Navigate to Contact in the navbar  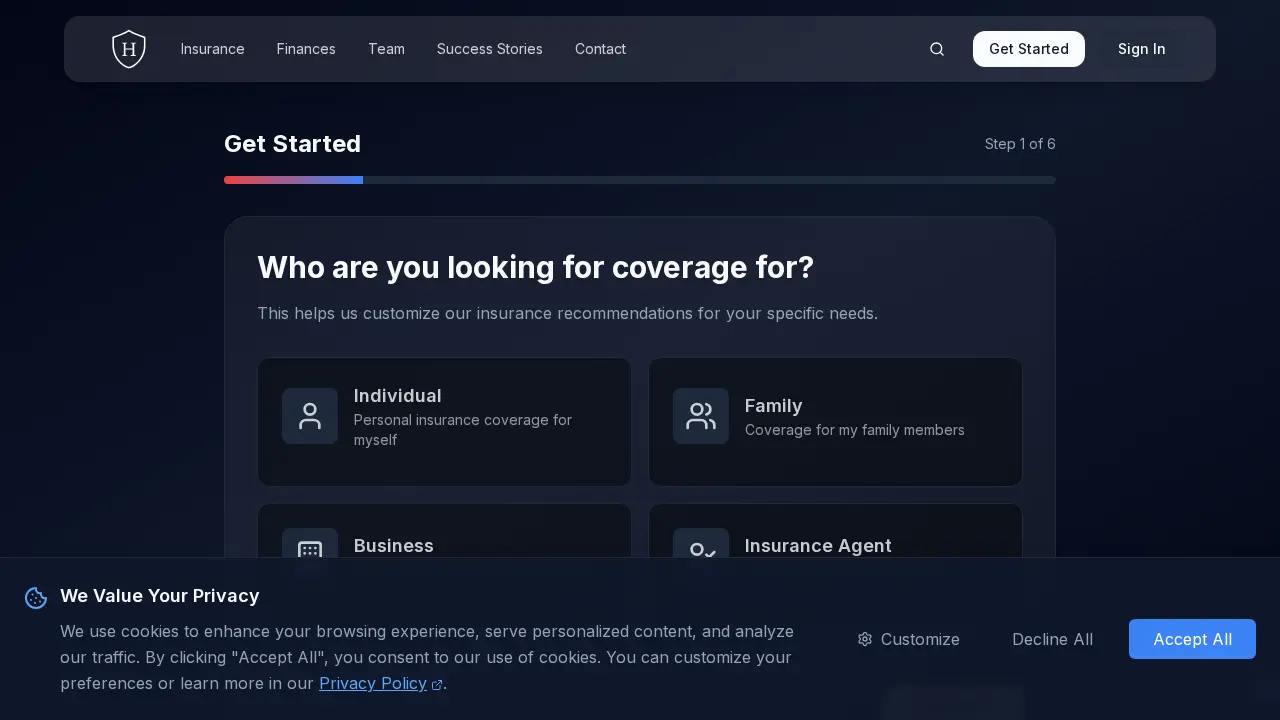[x=600, y=49]
